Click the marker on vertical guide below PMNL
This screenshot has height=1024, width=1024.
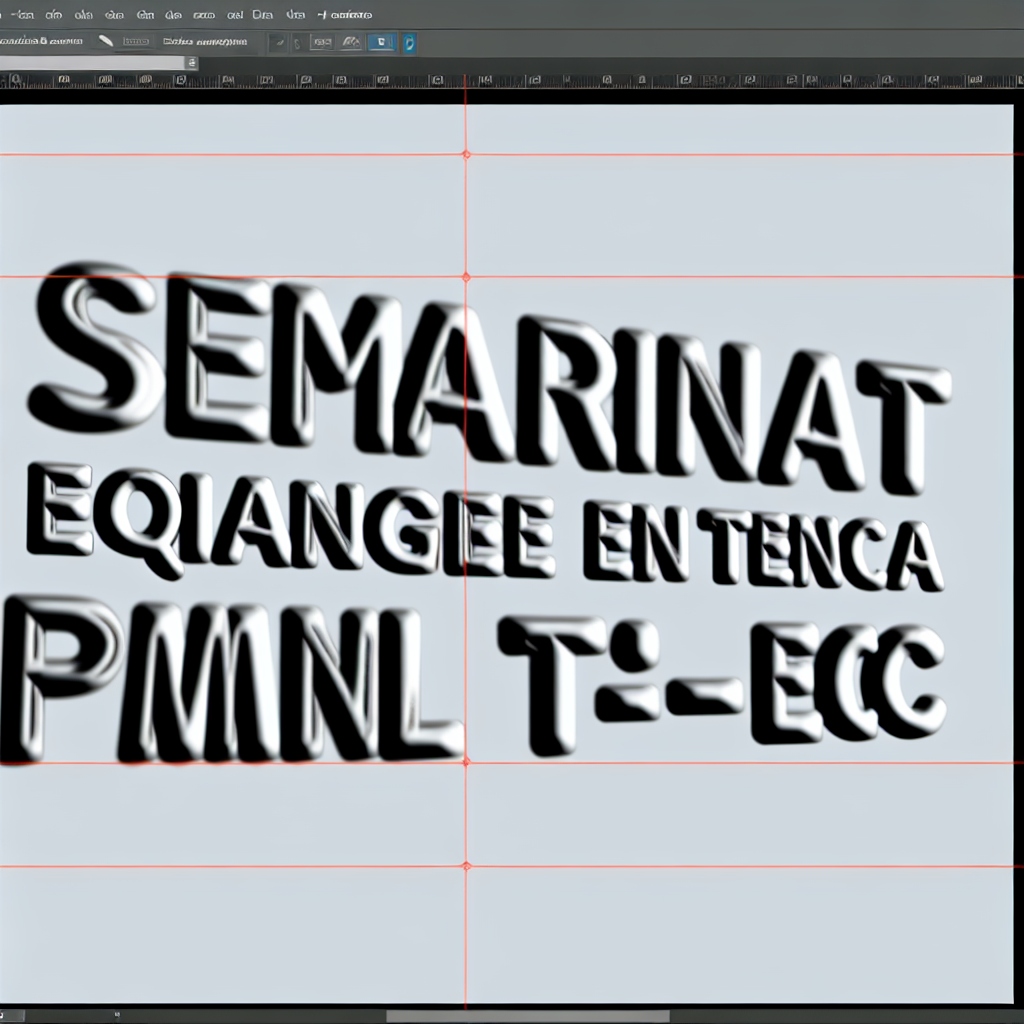pyautogui.click(x=466, y=762)
